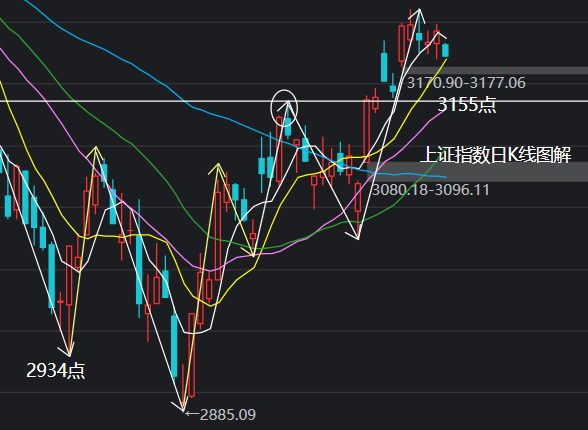The height and width of the screenshot is (430, 588).
Task: Click the white arrowhead at chart top
Action: (x=419, y=13)
